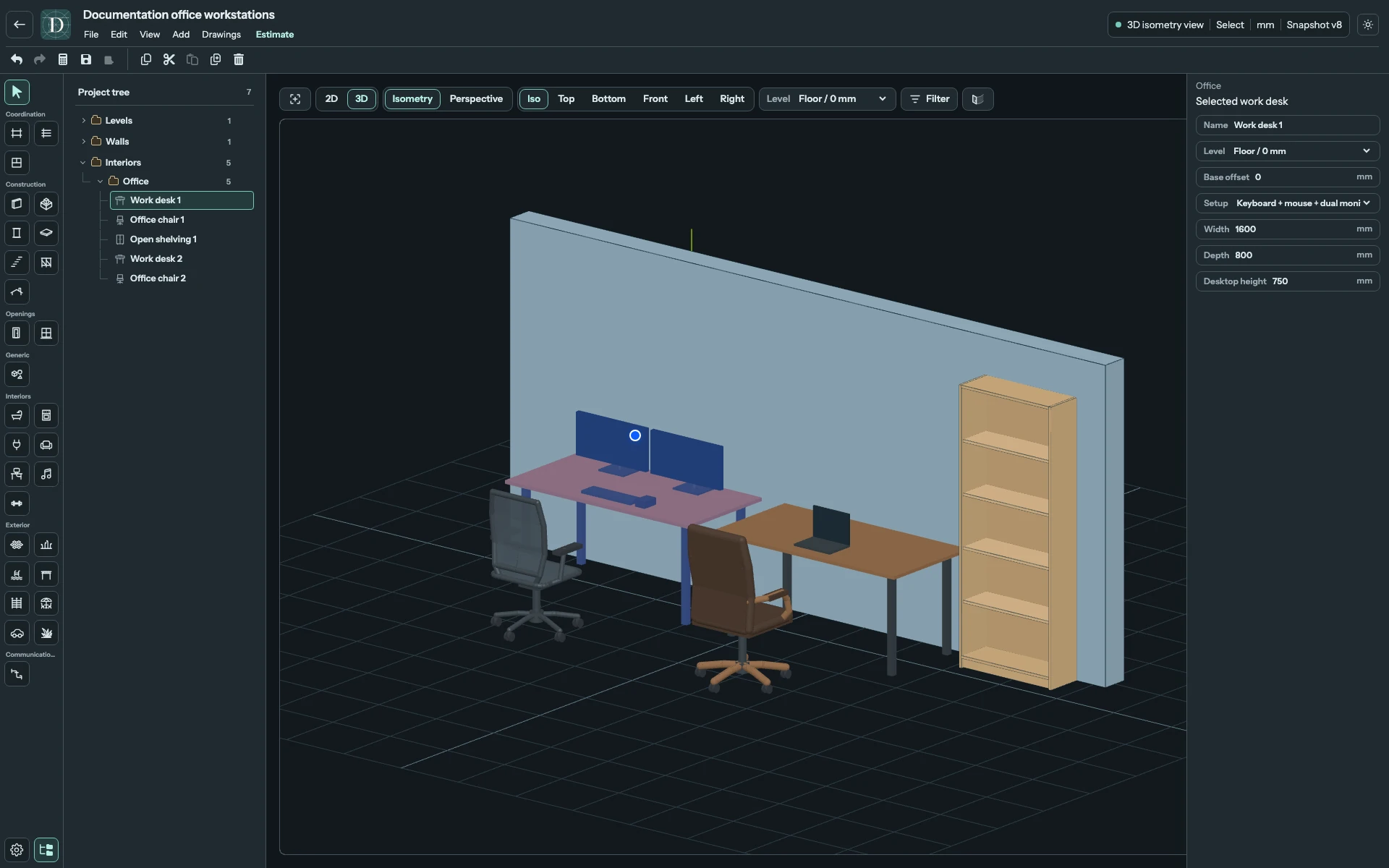Open the desk Setup dropdown

click(x=1288, y=203)
